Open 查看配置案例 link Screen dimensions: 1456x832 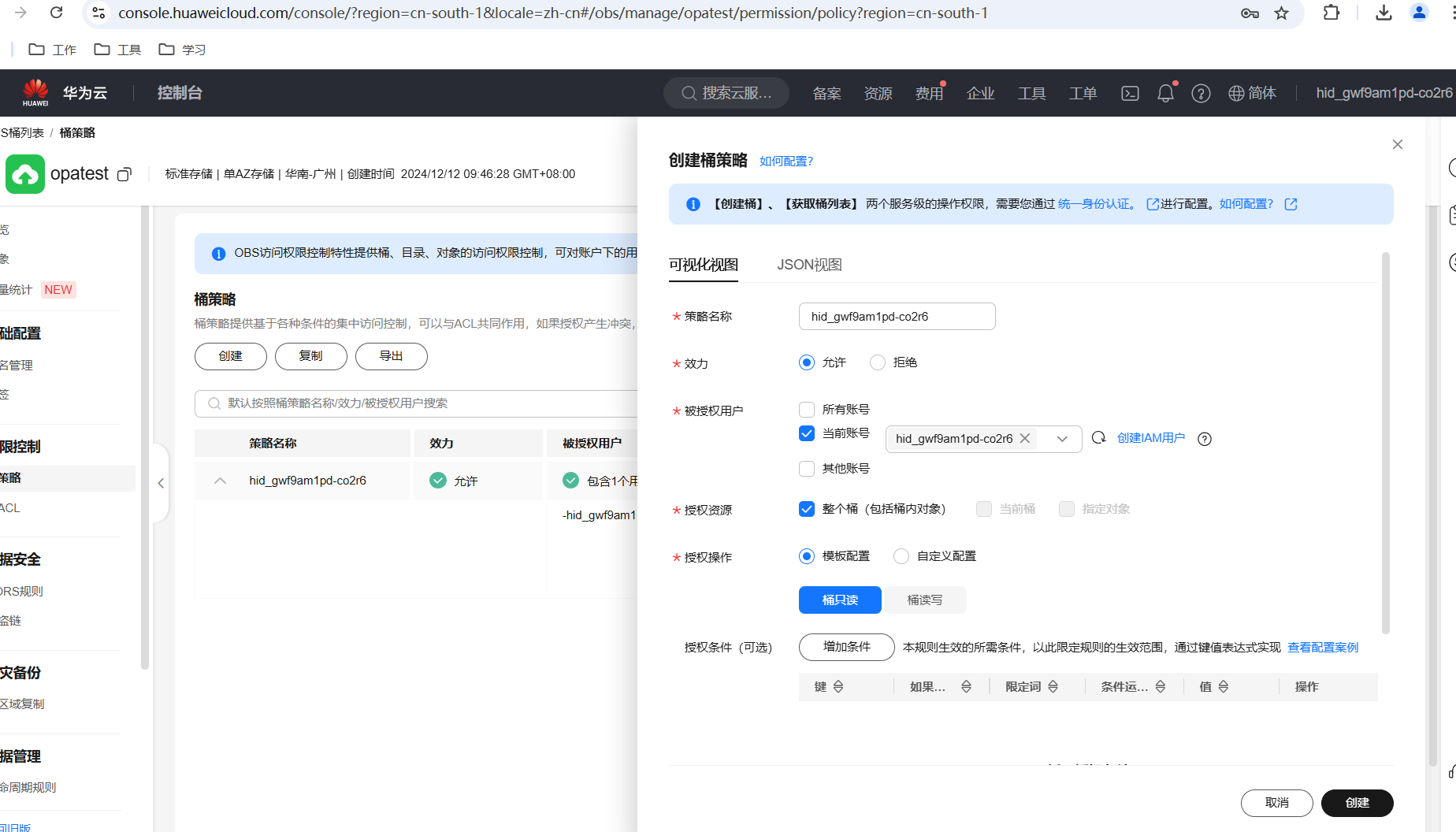1324,648
